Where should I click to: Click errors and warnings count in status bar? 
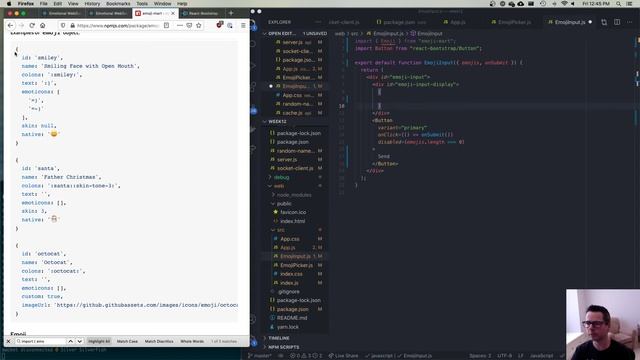tap(306, 356)
